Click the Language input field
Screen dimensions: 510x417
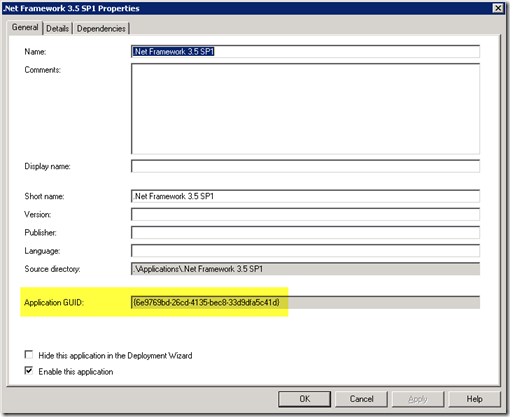305,251
